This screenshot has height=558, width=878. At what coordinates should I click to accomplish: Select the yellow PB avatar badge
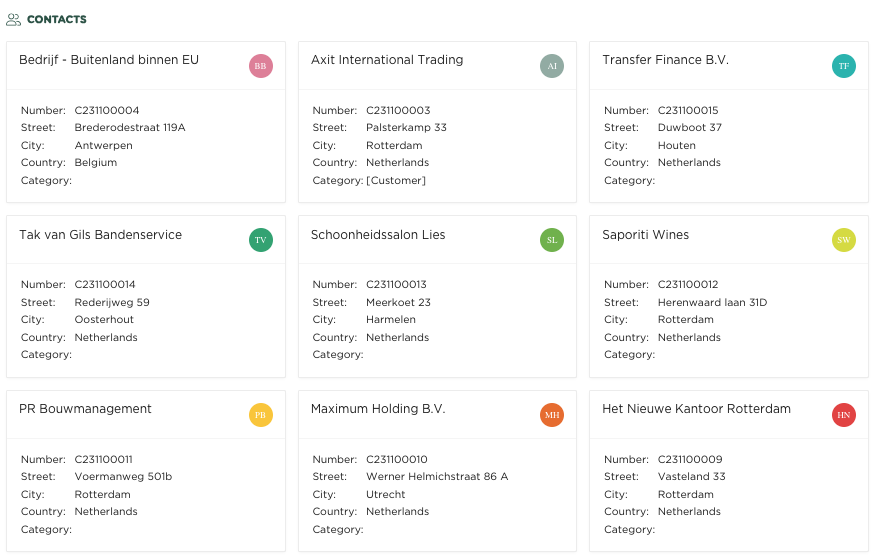260,415
